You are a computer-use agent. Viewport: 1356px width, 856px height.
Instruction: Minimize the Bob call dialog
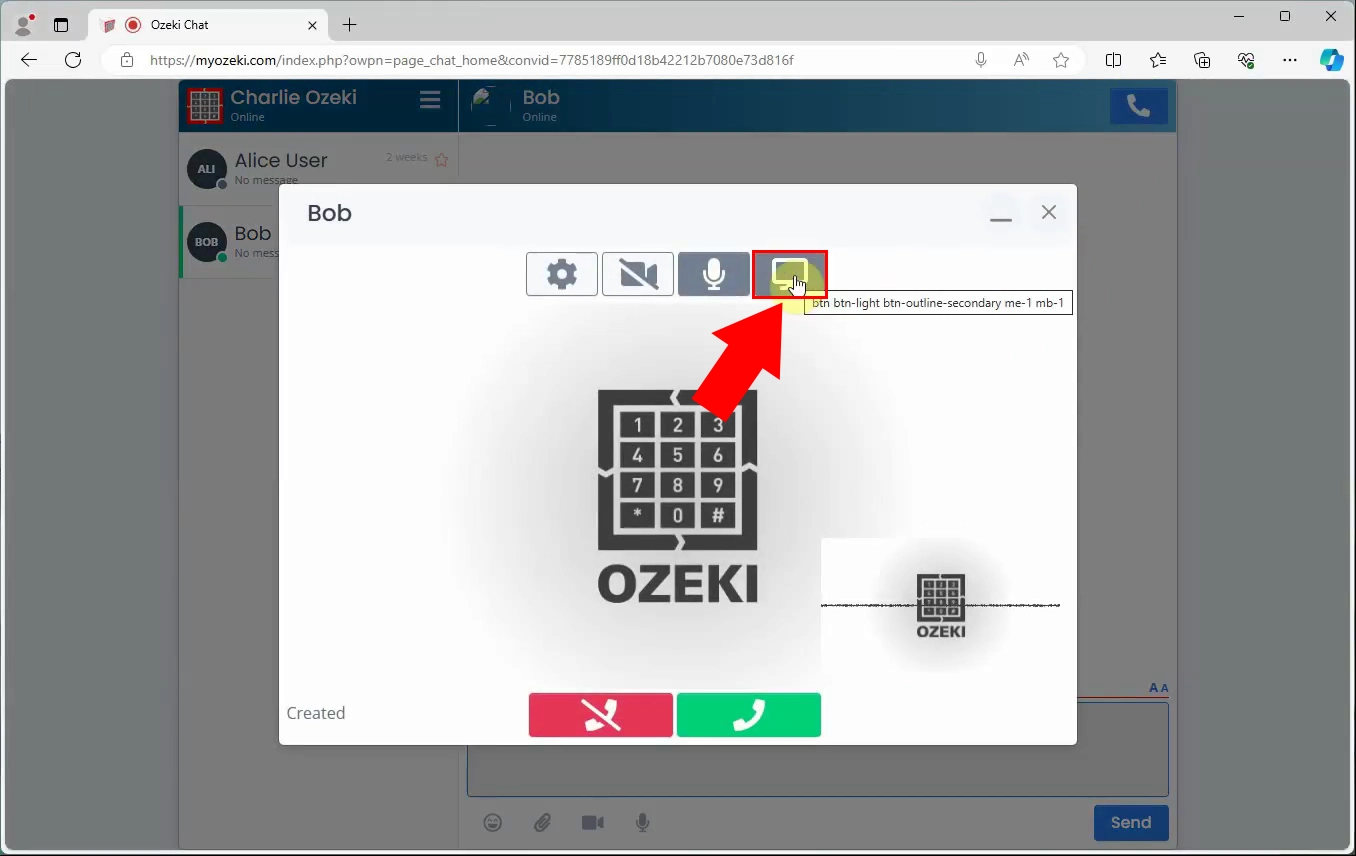click(1001, 216)
